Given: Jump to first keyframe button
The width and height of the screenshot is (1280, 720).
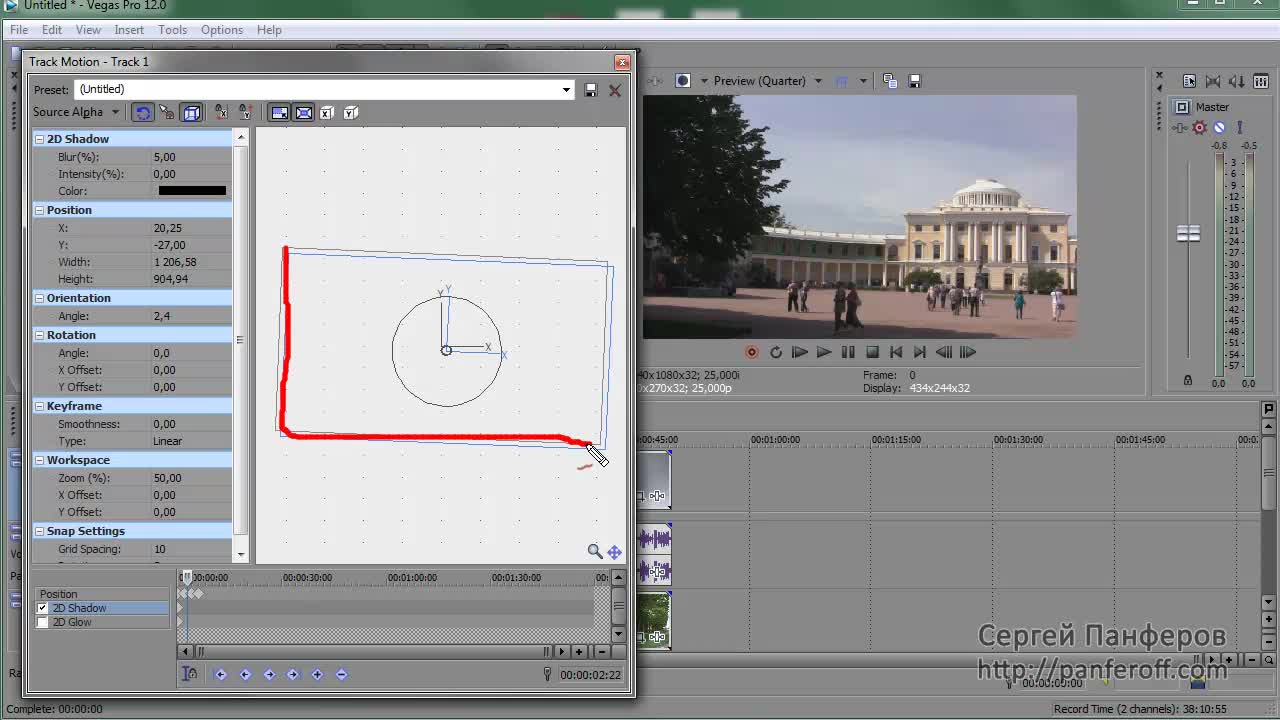Looking at the screenshot, I should click(221, 675).
